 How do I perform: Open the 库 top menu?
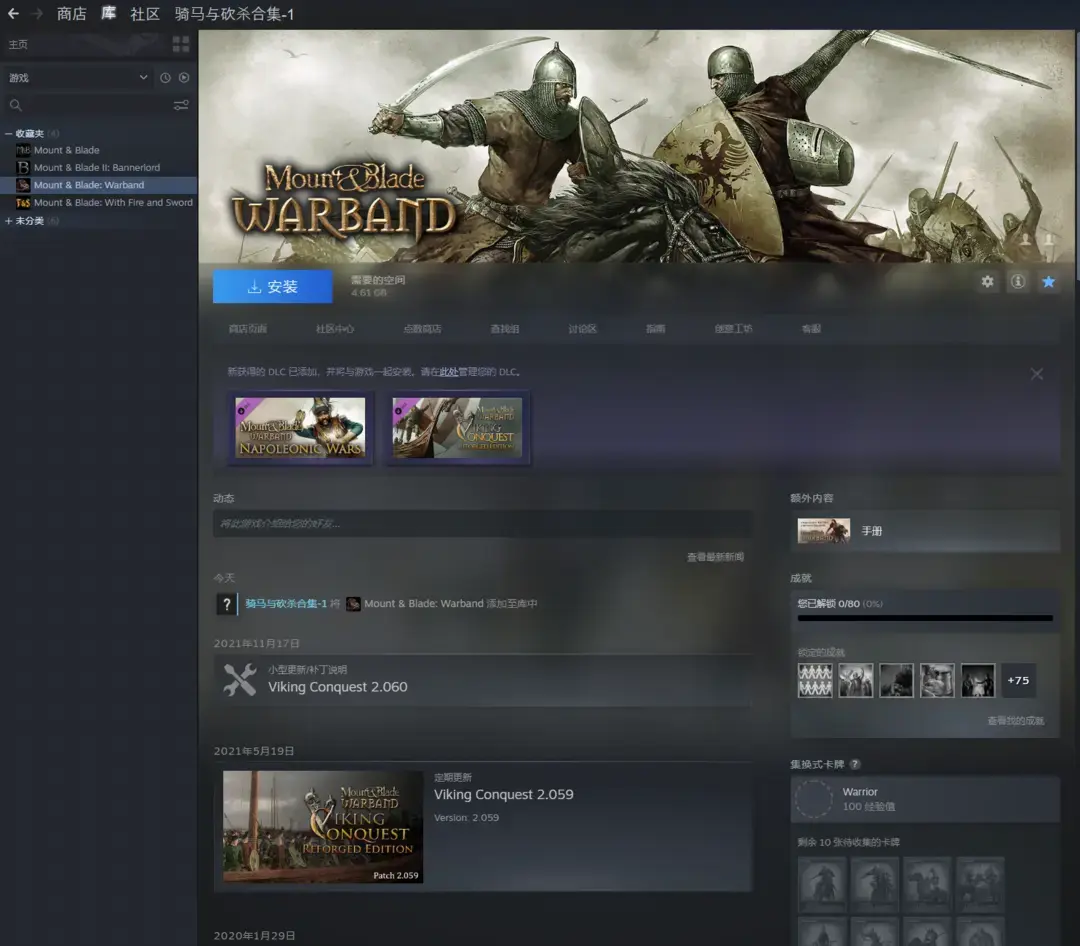click(x=108, y=14)
